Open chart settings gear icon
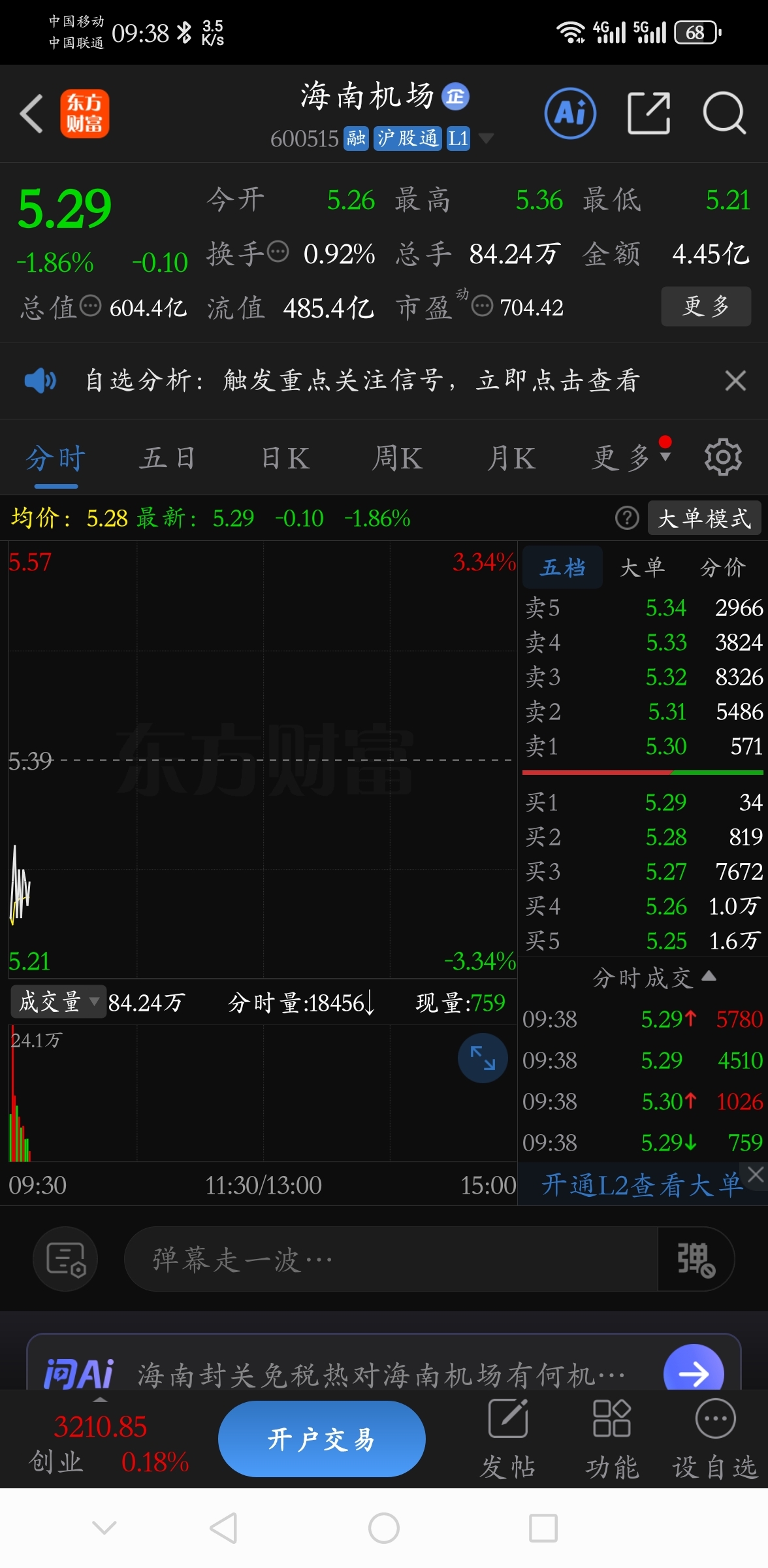 pos(723,457)
